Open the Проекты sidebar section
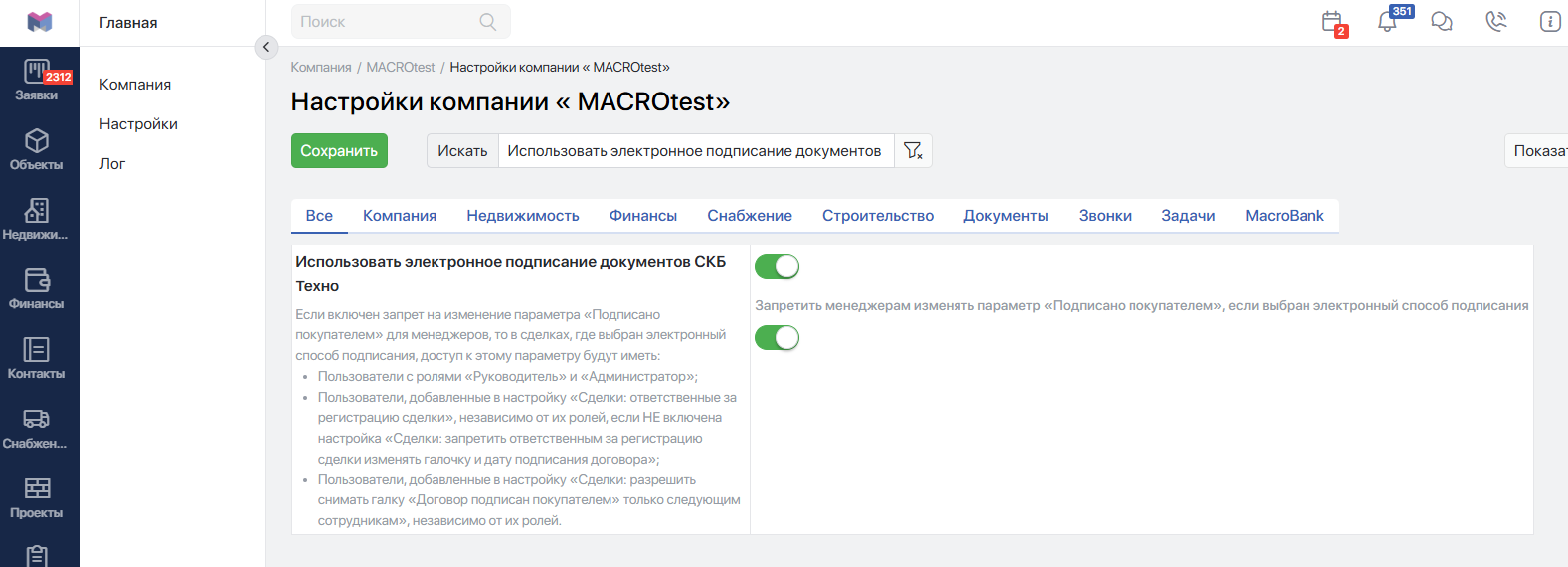Viewport: 1568px width, 567px height. coord(37,499)
